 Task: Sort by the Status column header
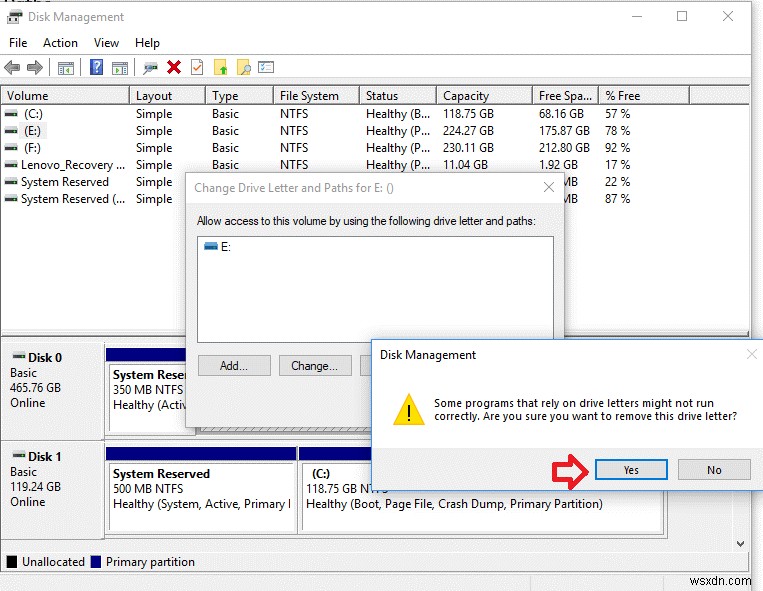coord(398,96)
